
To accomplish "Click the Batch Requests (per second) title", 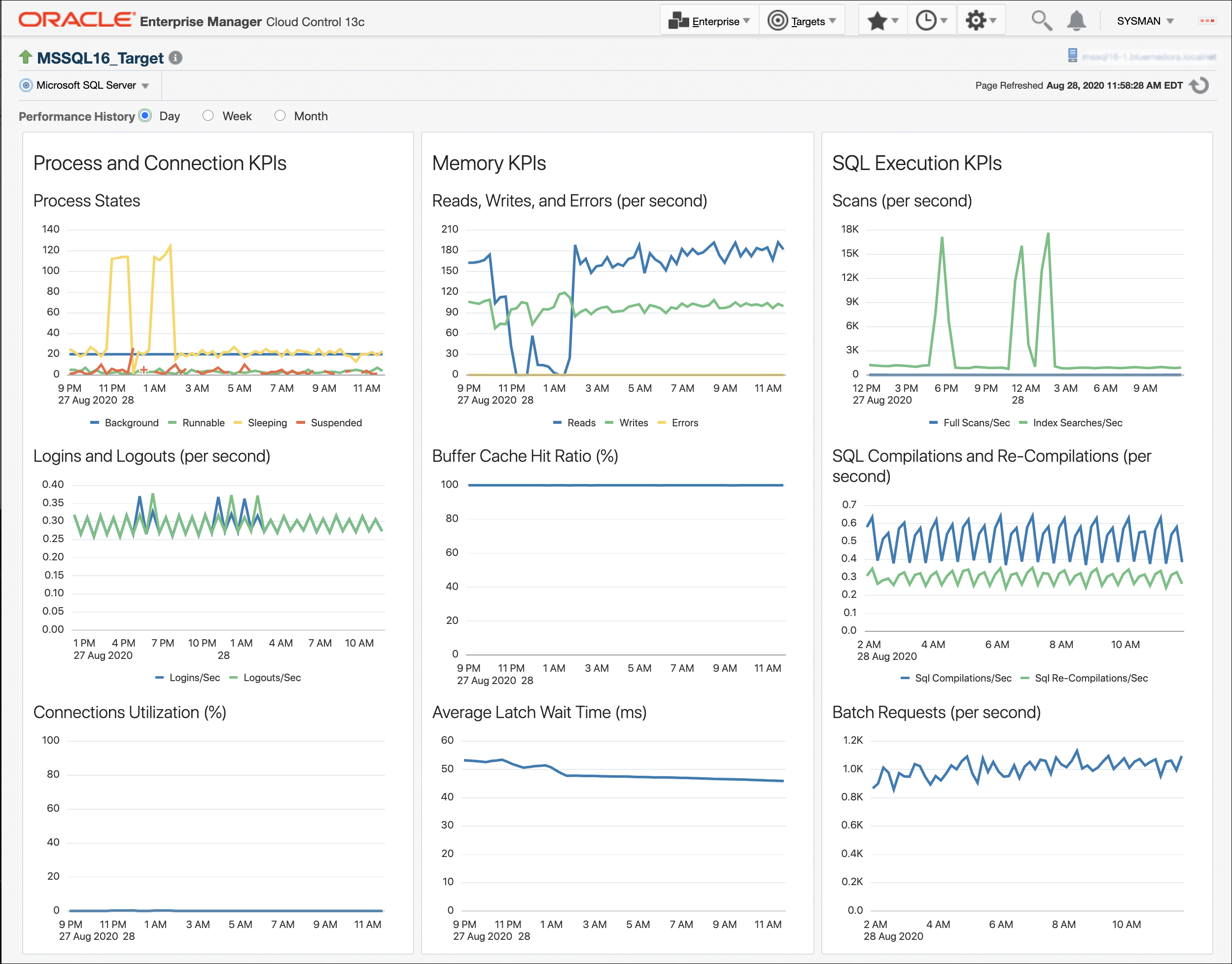I will tap(936, 712).
